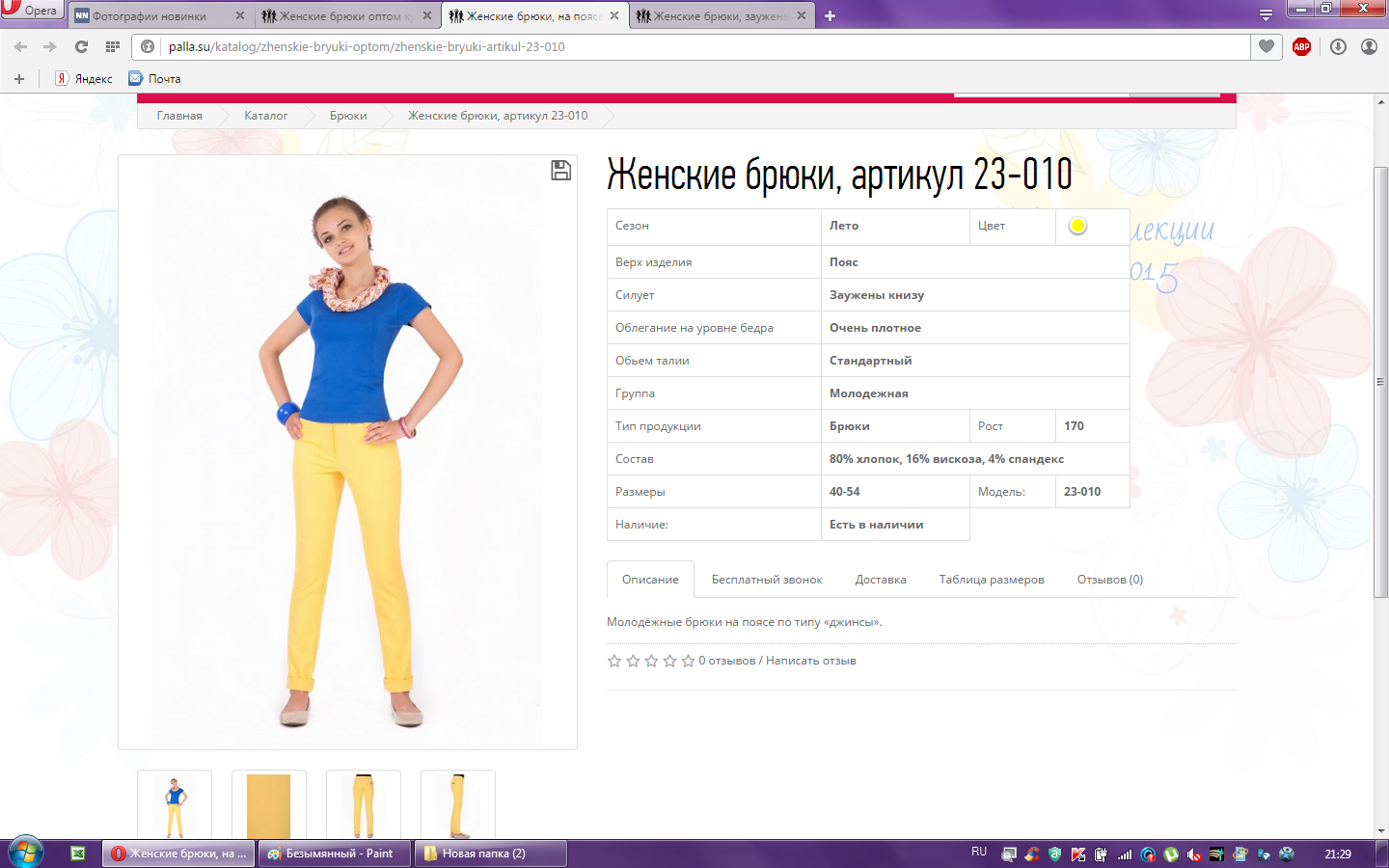Open the Adguard green shield tray icon
This screenshot has height=868, width=1389.
point(1055,854)
